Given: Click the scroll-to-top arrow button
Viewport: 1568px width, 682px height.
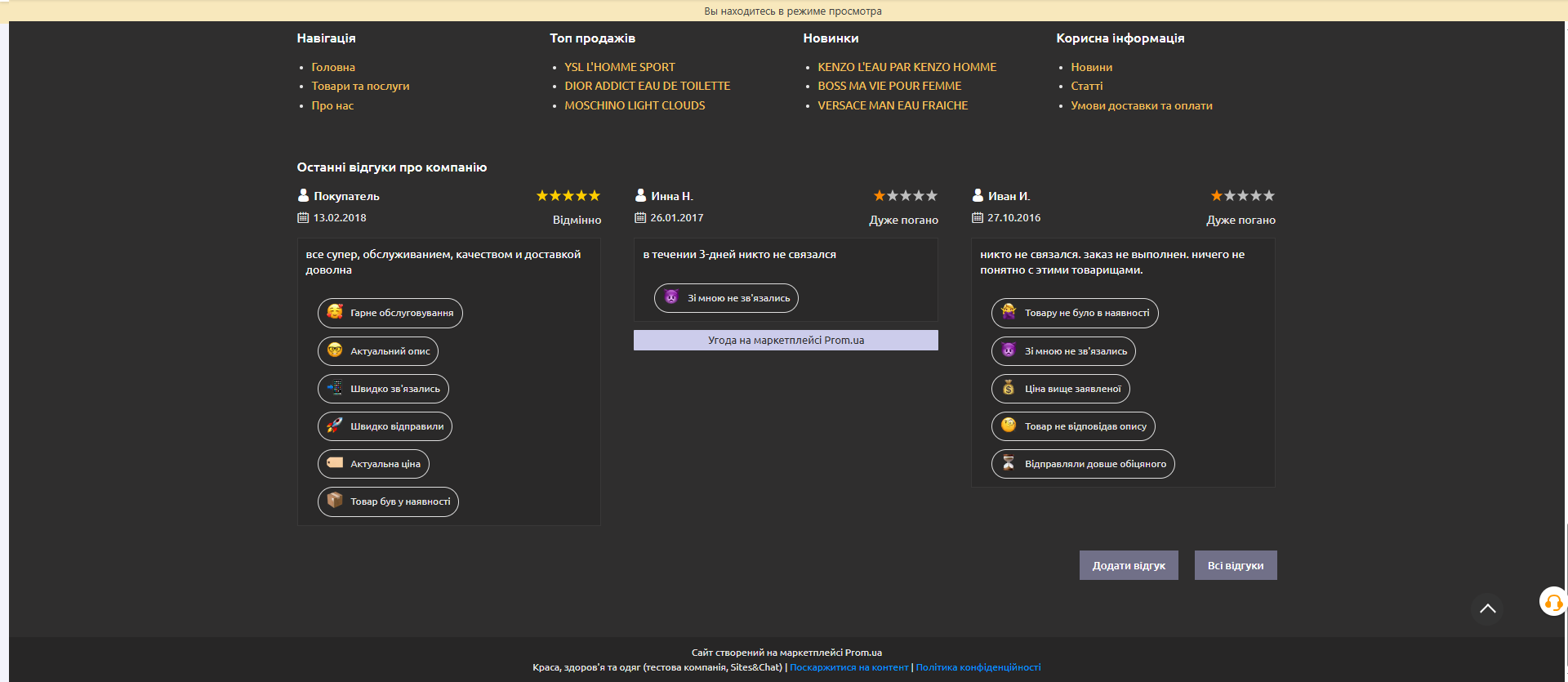Looking at the screenshot, I should (x=1487, y=608).
